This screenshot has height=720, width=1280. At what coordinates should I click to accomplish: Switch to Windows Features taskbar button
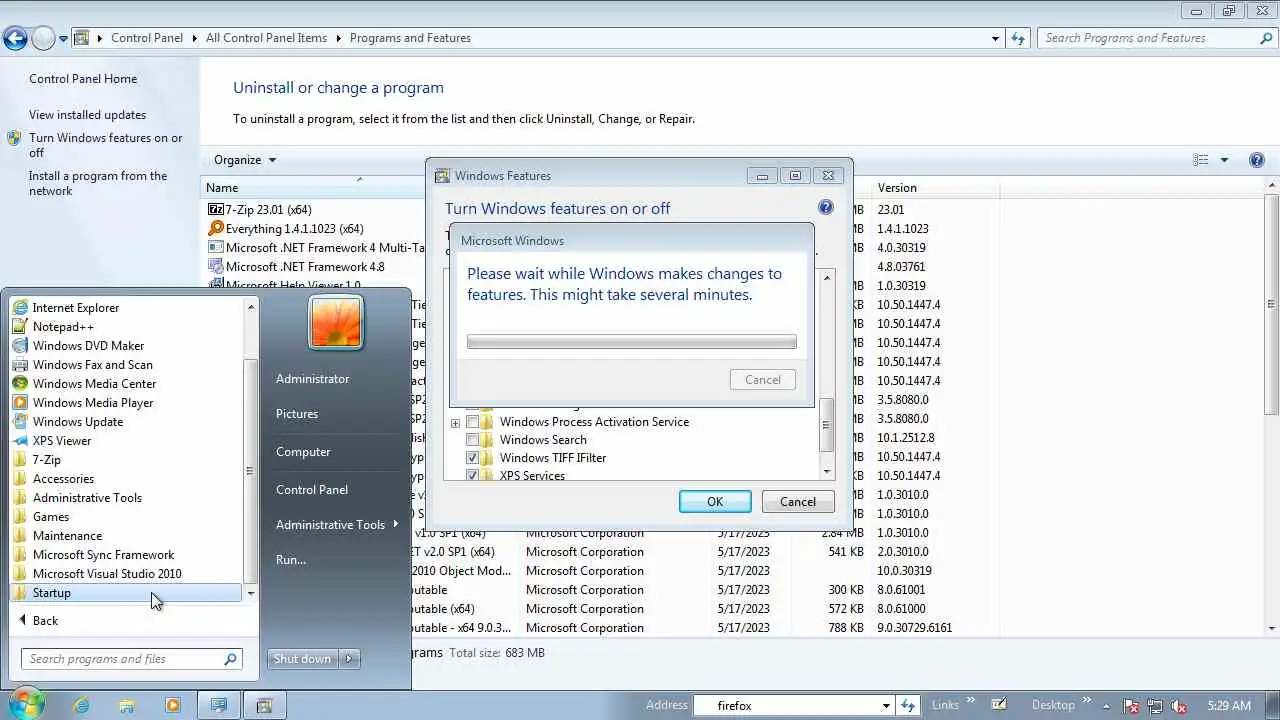click(x=265, y=705)
